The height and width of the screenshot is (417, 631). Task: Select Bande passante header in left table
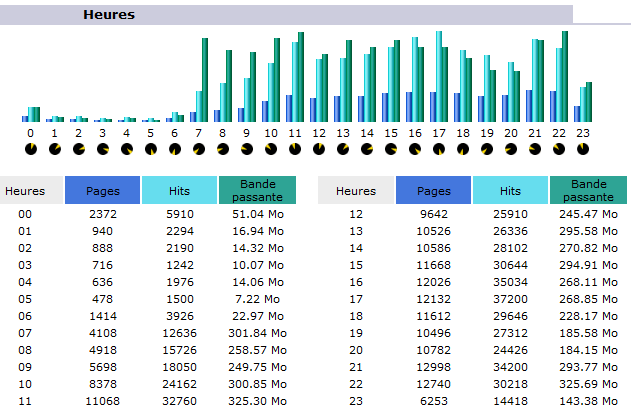pos(256,190)
